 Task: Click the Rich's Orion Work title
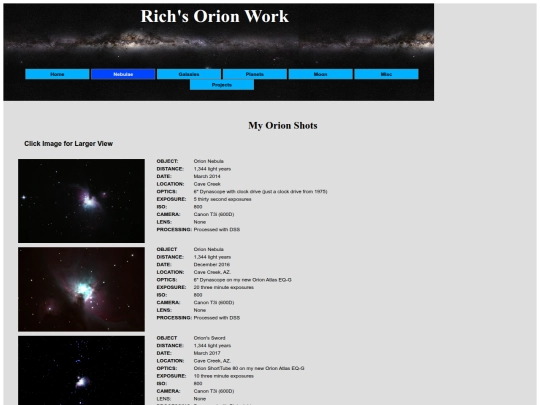click(x=215, y=16)
